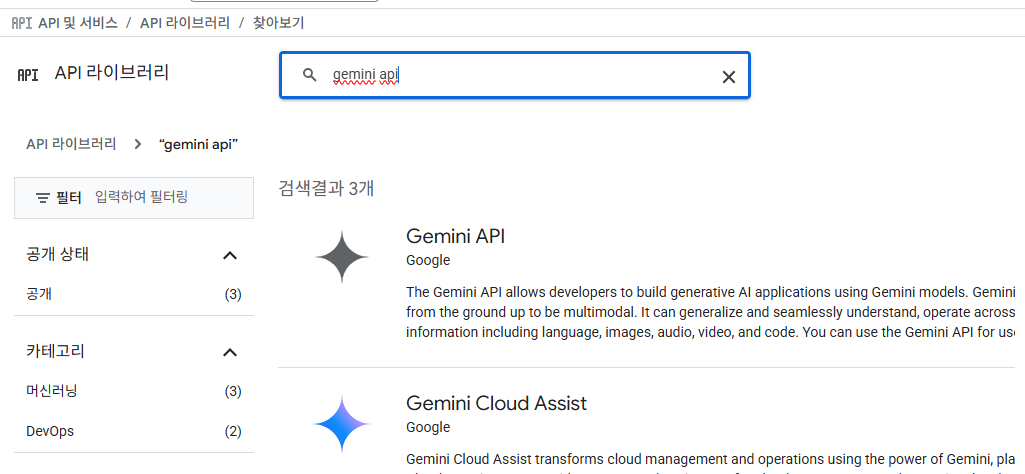Collapse the 공개 상태 section

point(229,255)
